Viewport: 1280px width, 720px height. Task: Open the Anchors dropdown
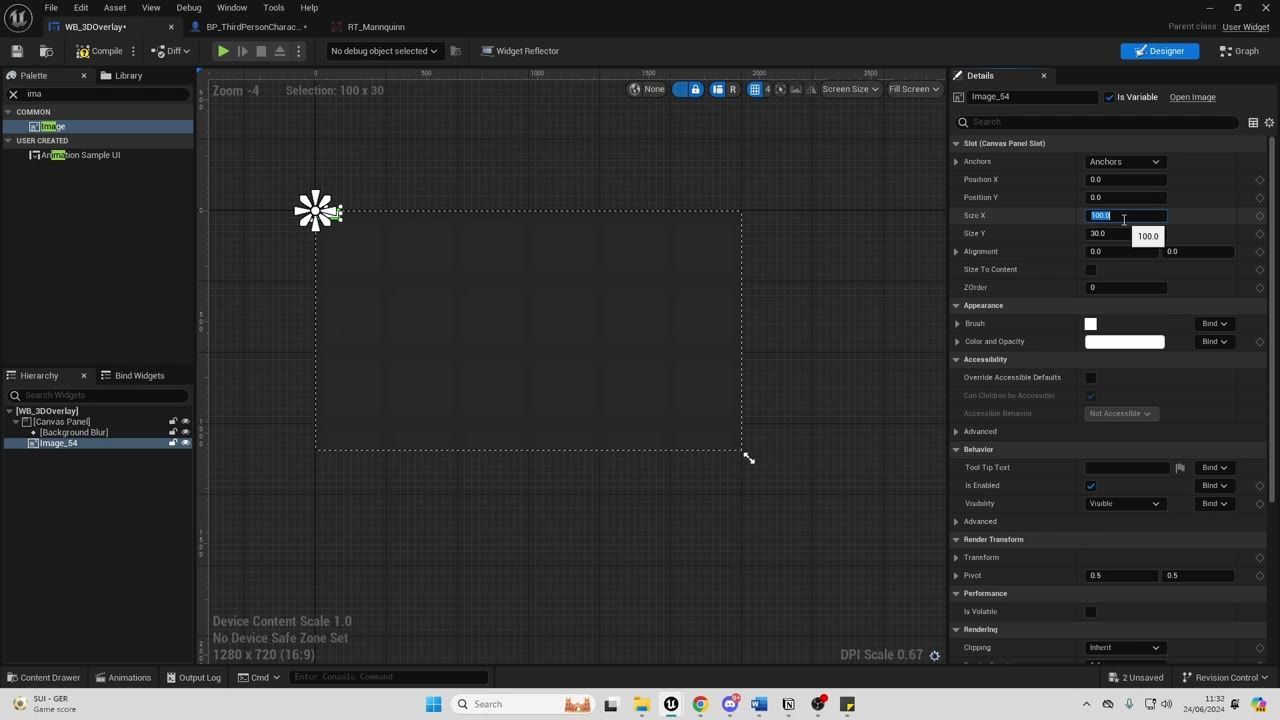1125,162
